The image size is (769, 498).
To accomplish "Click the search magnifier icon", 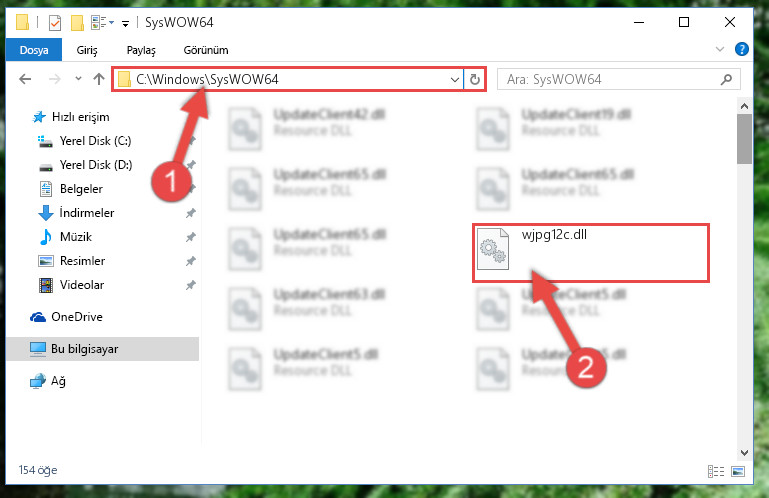I will click(x=726, y=79).
